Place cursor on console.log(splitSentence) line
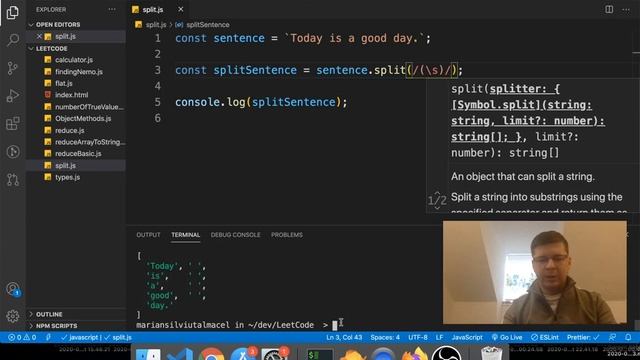 click(261, 102)
